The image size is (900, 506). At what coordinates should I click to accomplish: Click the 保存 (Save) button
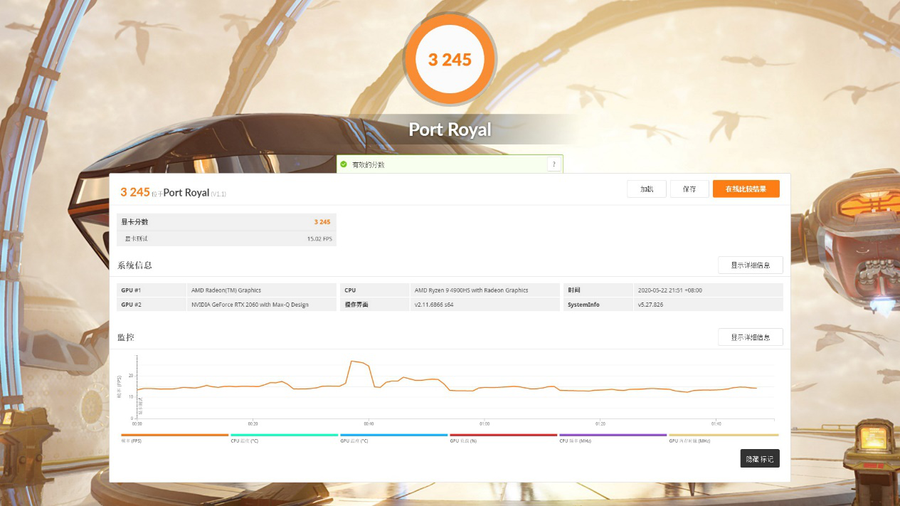pos(689,189)
